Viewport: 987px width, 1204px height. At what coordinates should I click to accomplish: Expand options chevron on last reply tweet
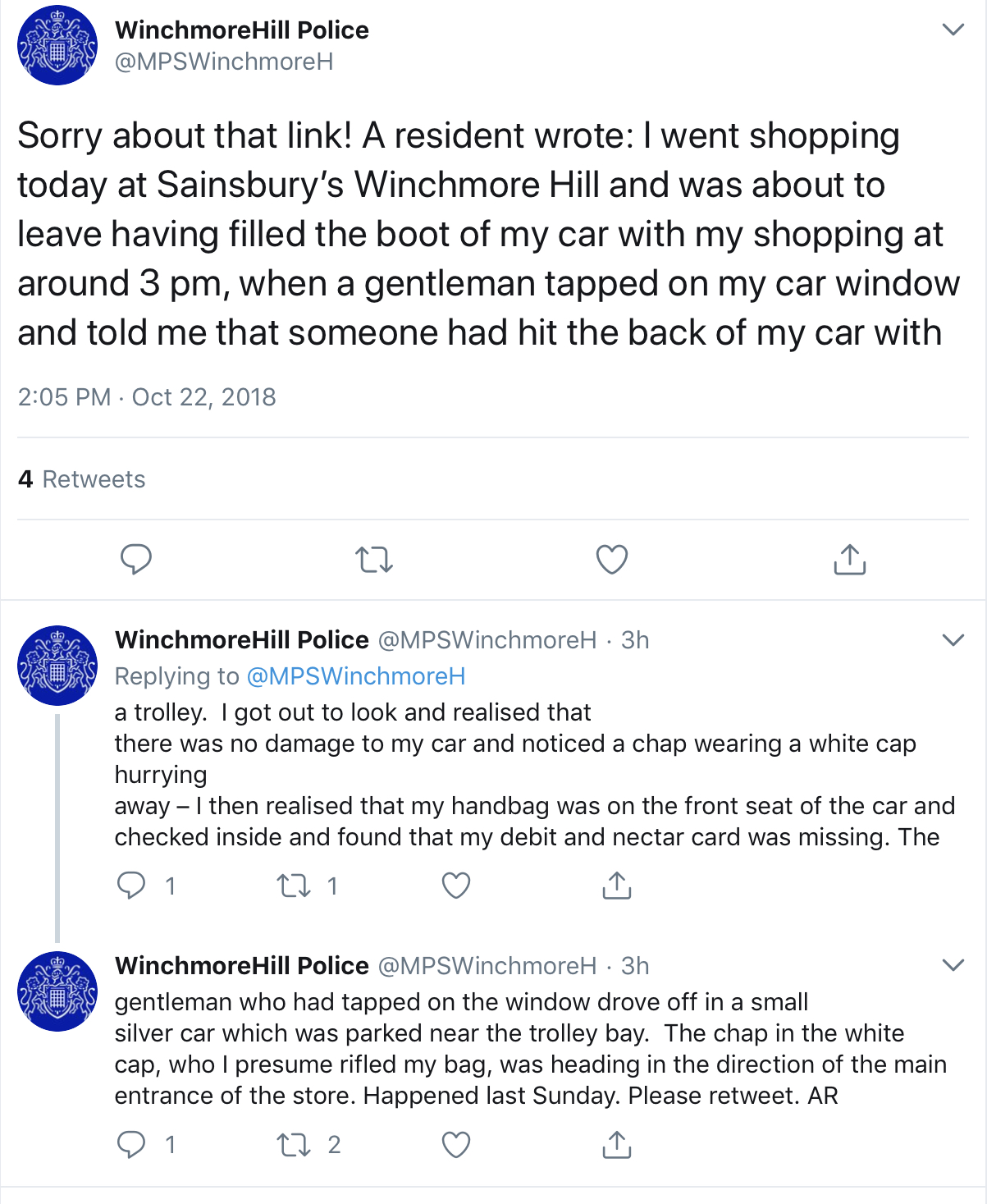click(953, 965)
